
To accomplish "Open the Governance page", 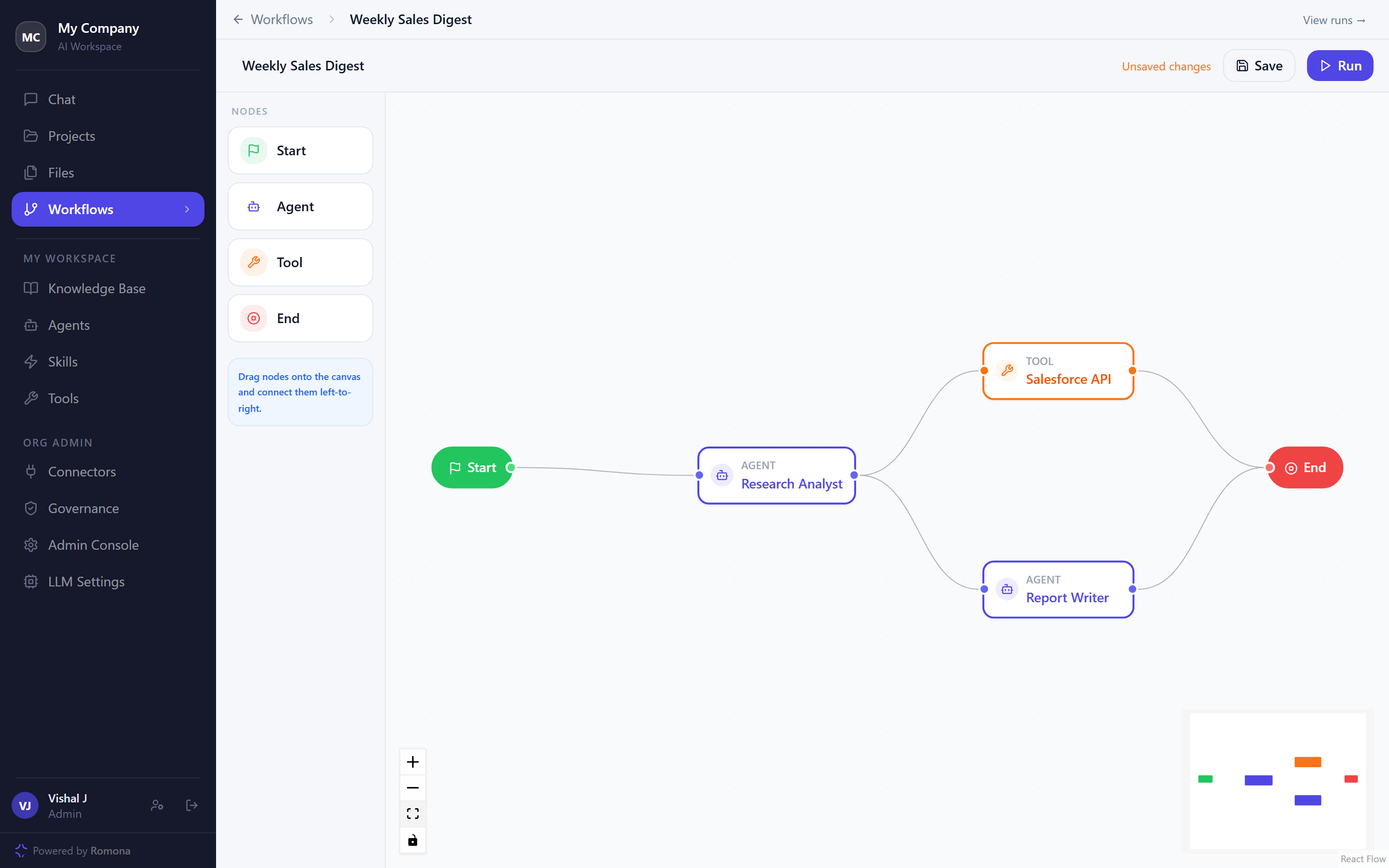I will click(x=108, y=509).
